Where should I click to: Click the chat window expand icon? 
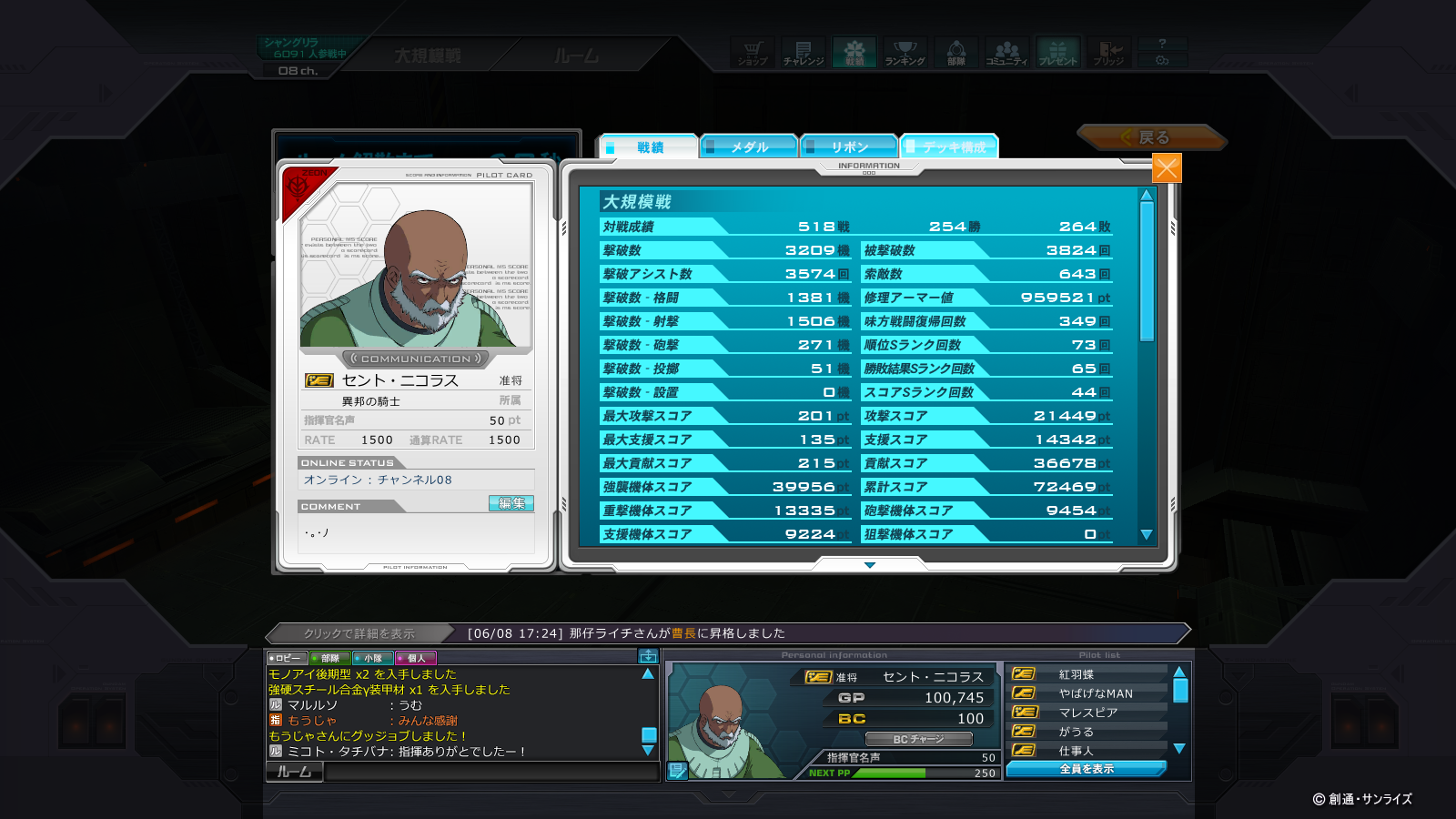[x=648, y=656]
